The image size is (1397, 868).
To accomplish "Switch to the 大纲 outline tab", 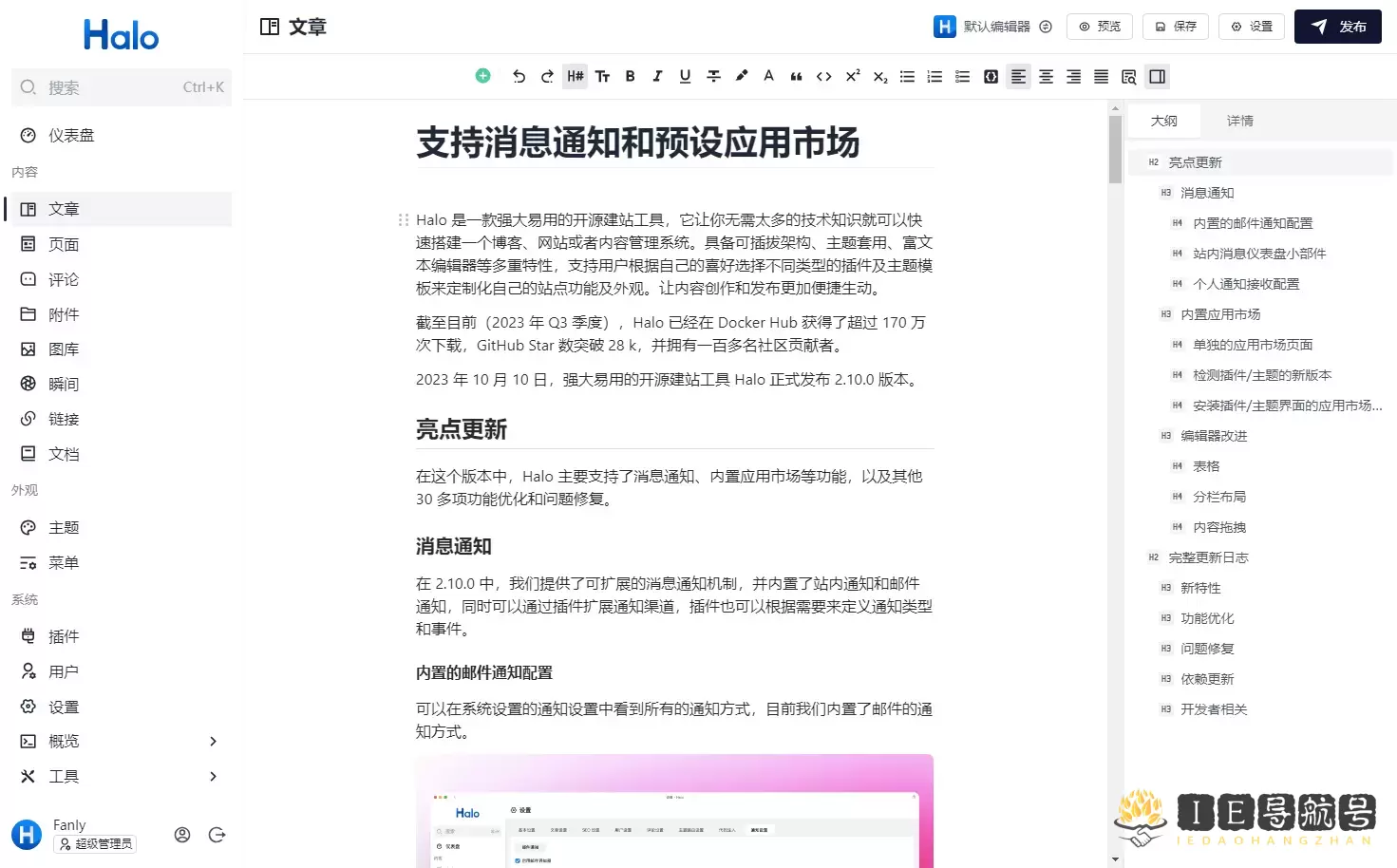I will 1164,121.
